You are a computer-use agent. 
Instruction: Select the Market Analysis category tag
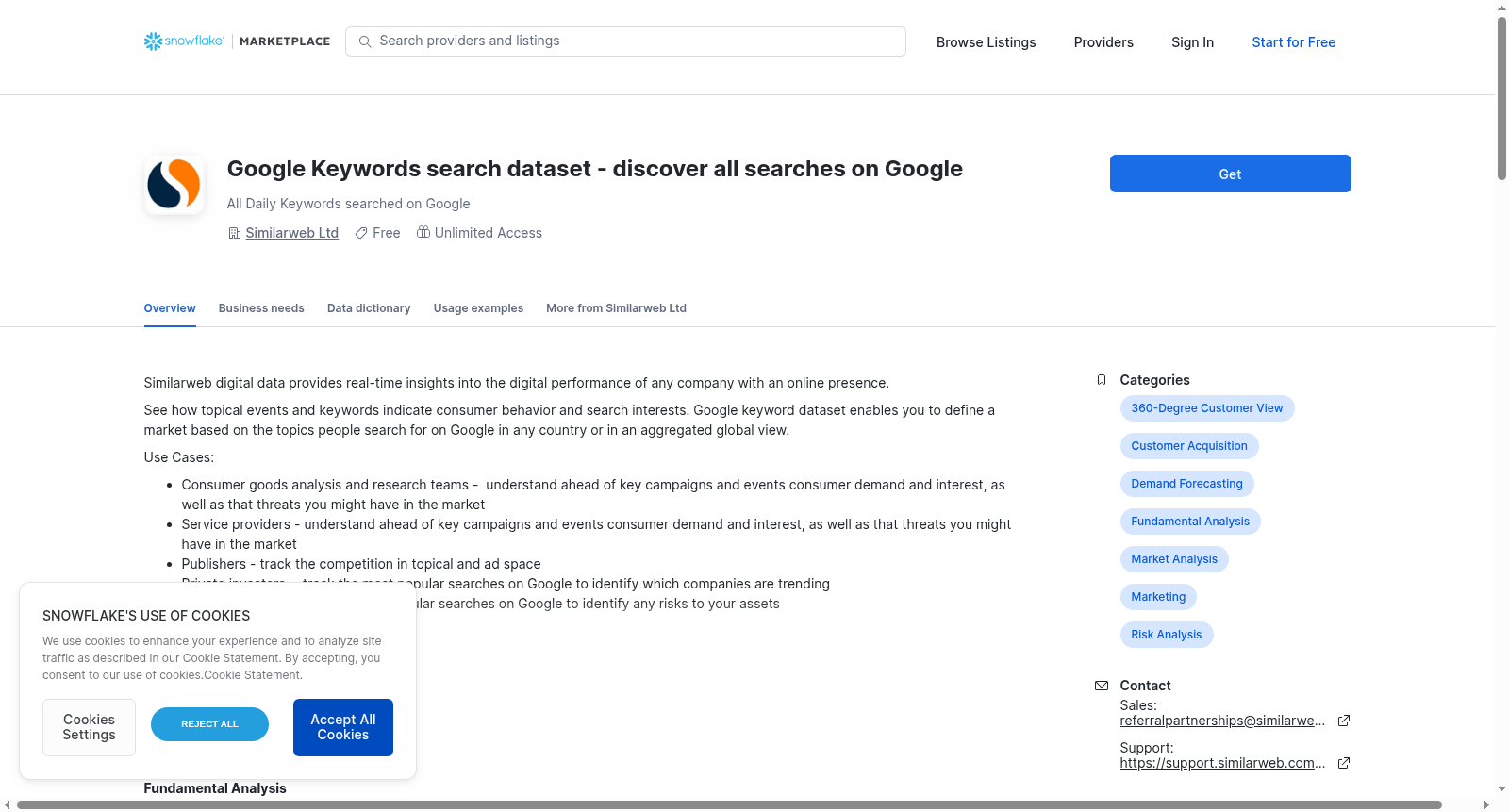1174,559
